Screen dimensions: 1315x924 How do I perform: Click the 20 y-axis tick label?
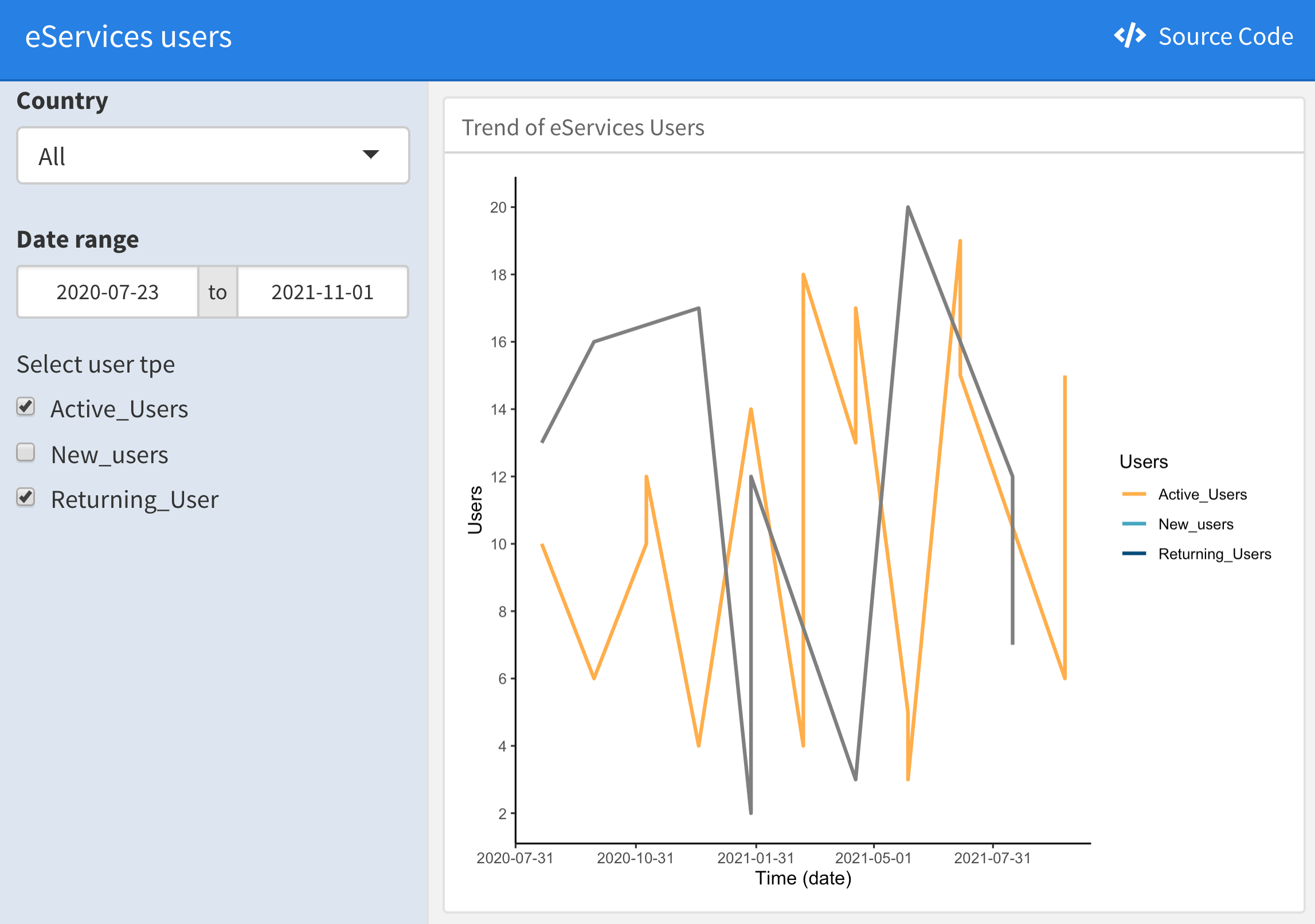click(498, 207)
